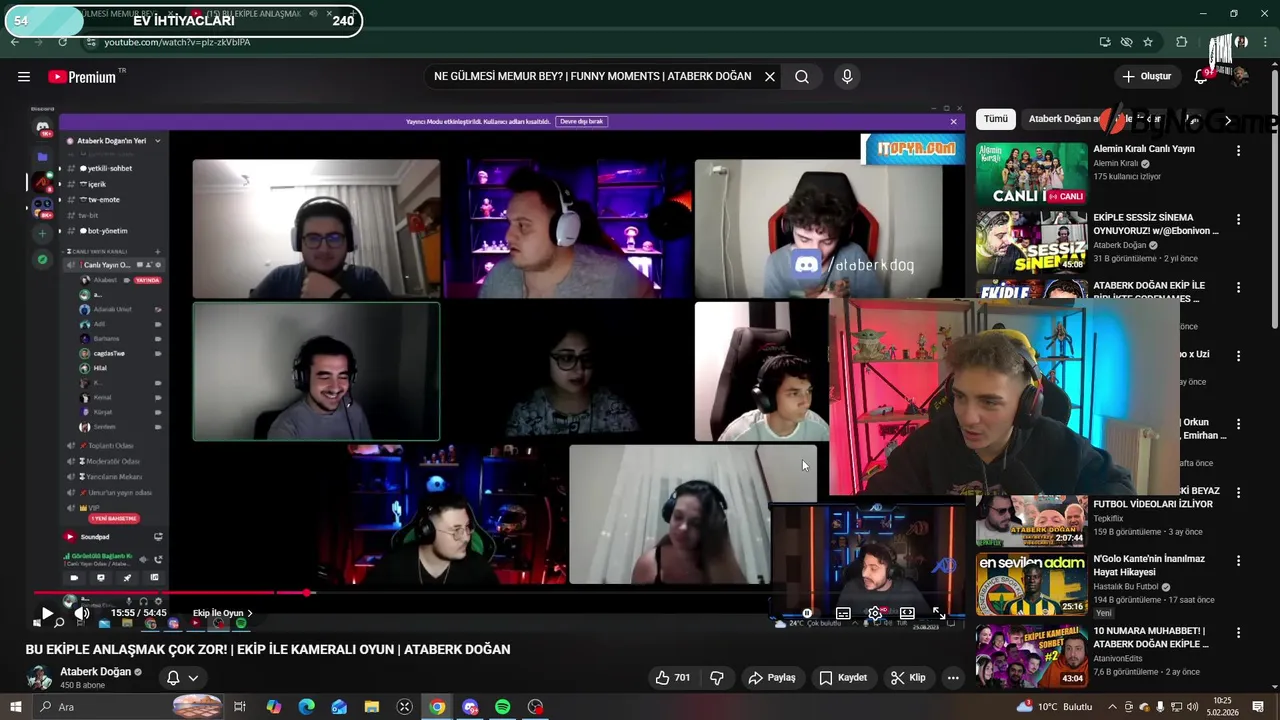Open player settings gear

(875, 613)
